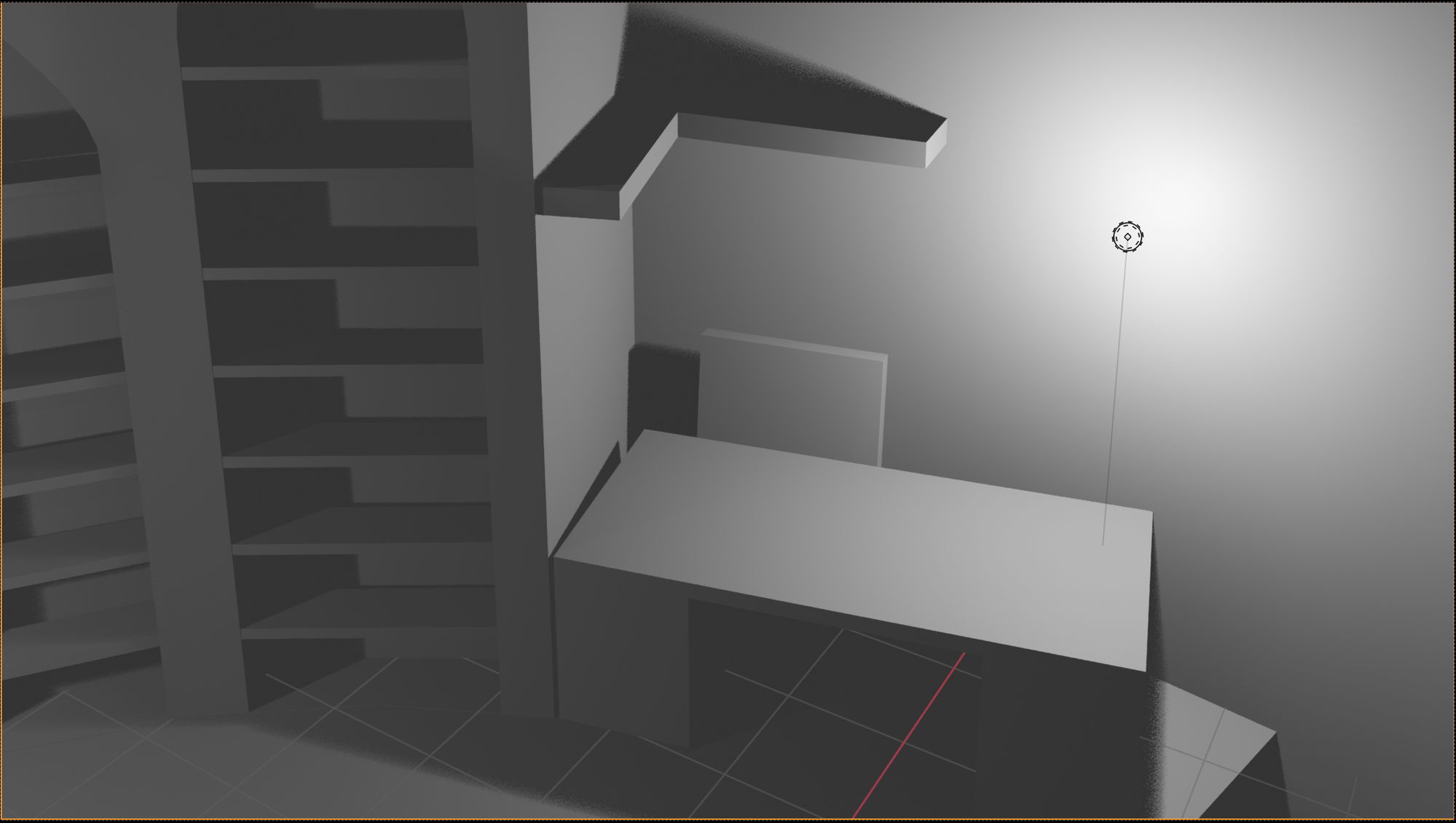Viewport: 1456px width, 823px height.
Task: Select the dark block left of the monitor
Action: (663, 393)
